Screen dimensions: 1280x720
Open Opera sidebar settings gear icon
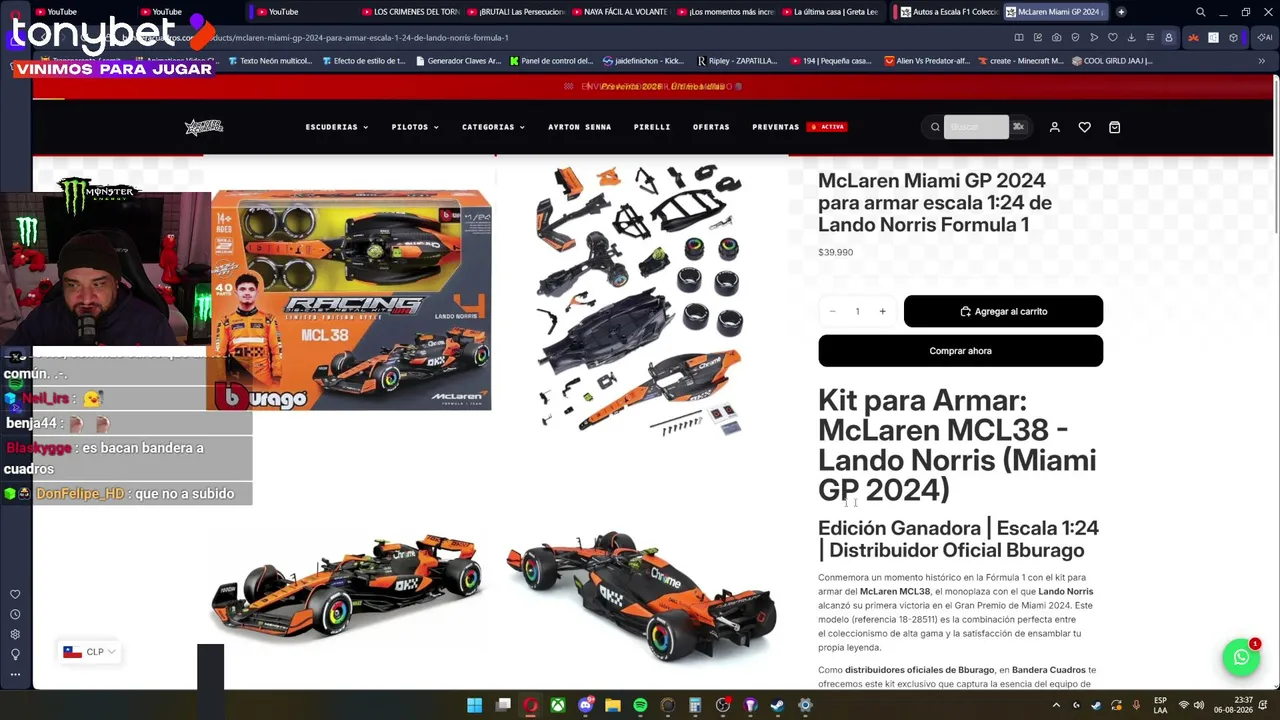point(15,634)
